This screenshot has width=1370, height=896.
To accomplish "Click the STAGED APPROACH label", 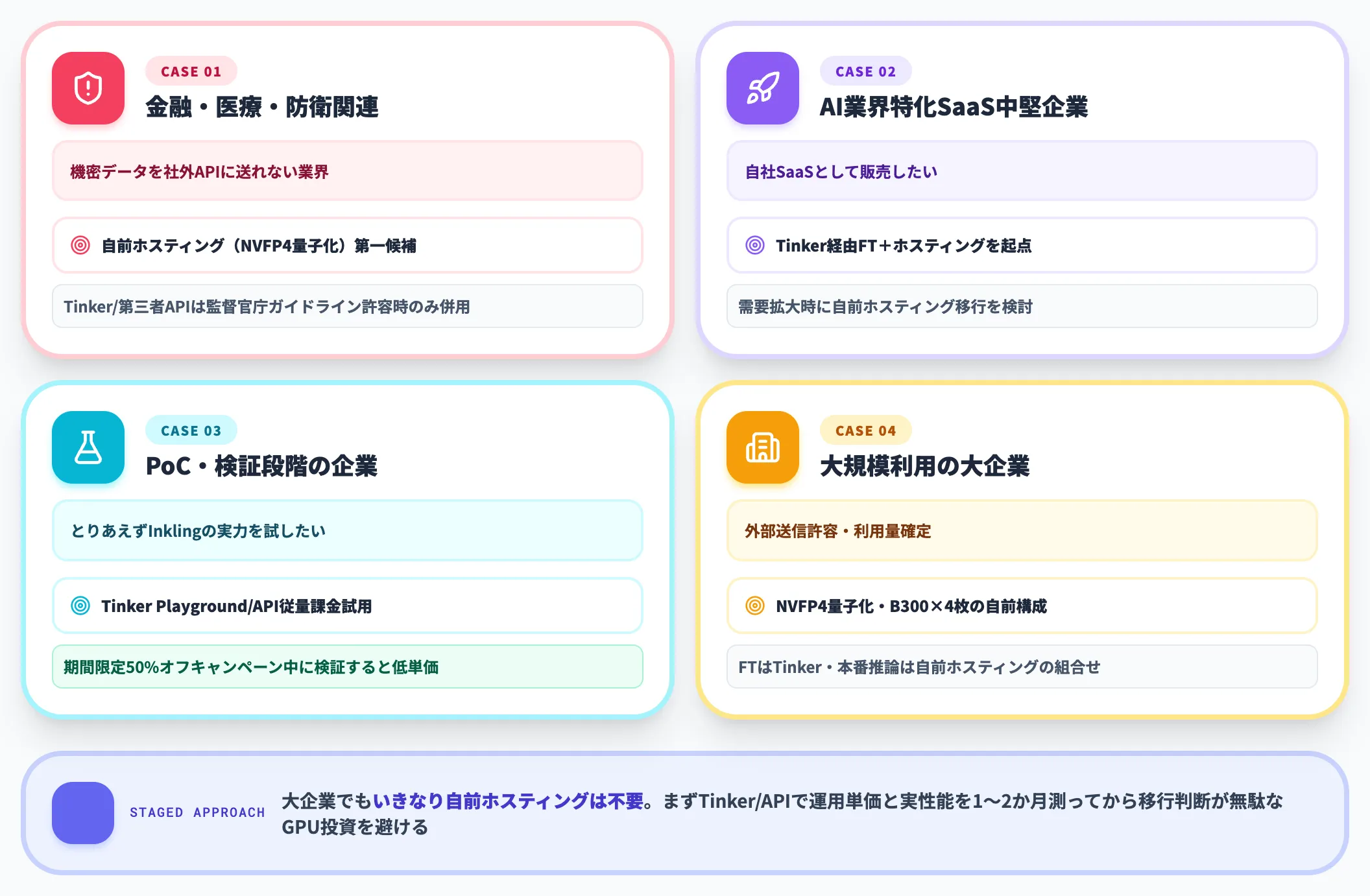I will click(x=197, y=812).
